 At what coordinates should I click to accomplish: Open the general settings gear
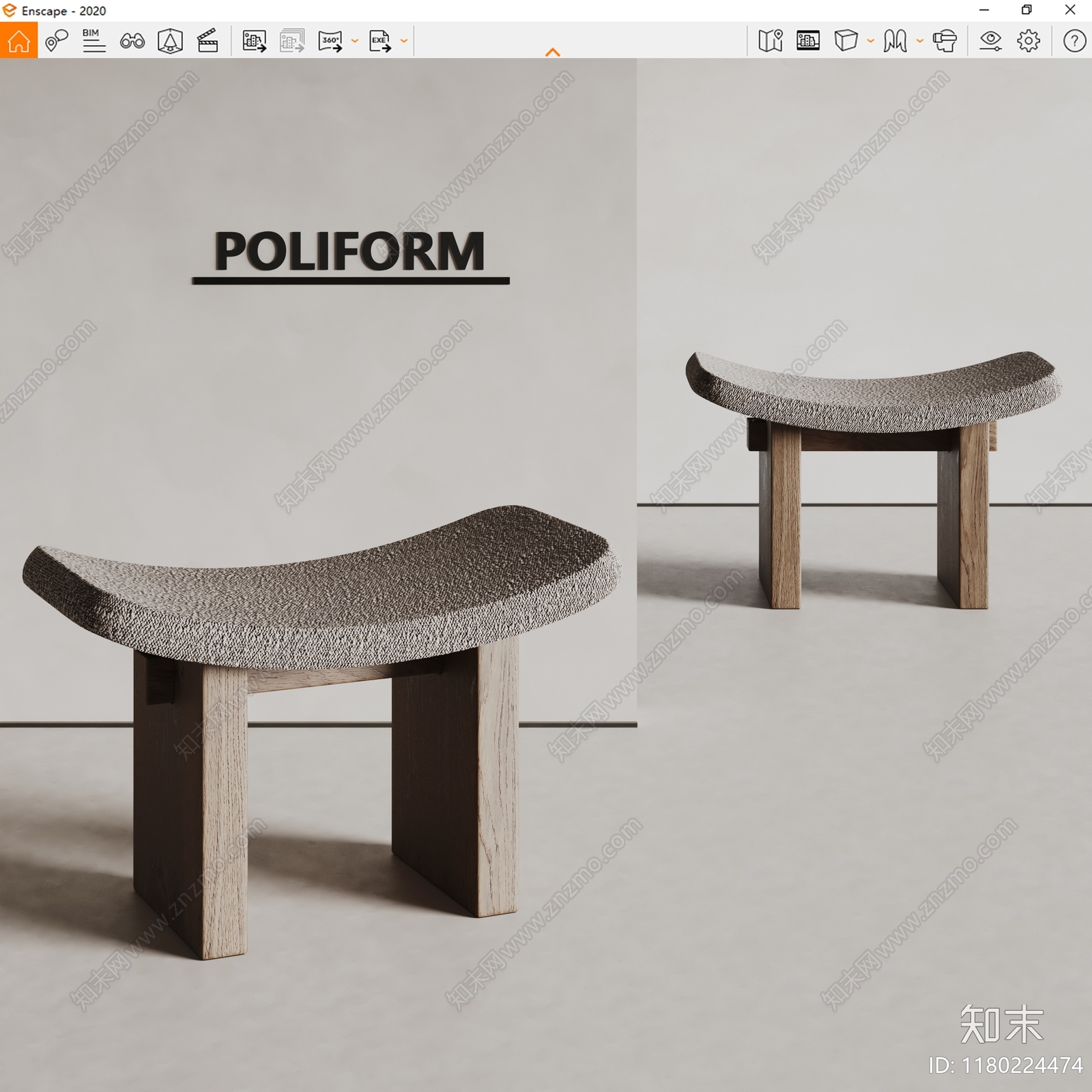pos(1029,41)
